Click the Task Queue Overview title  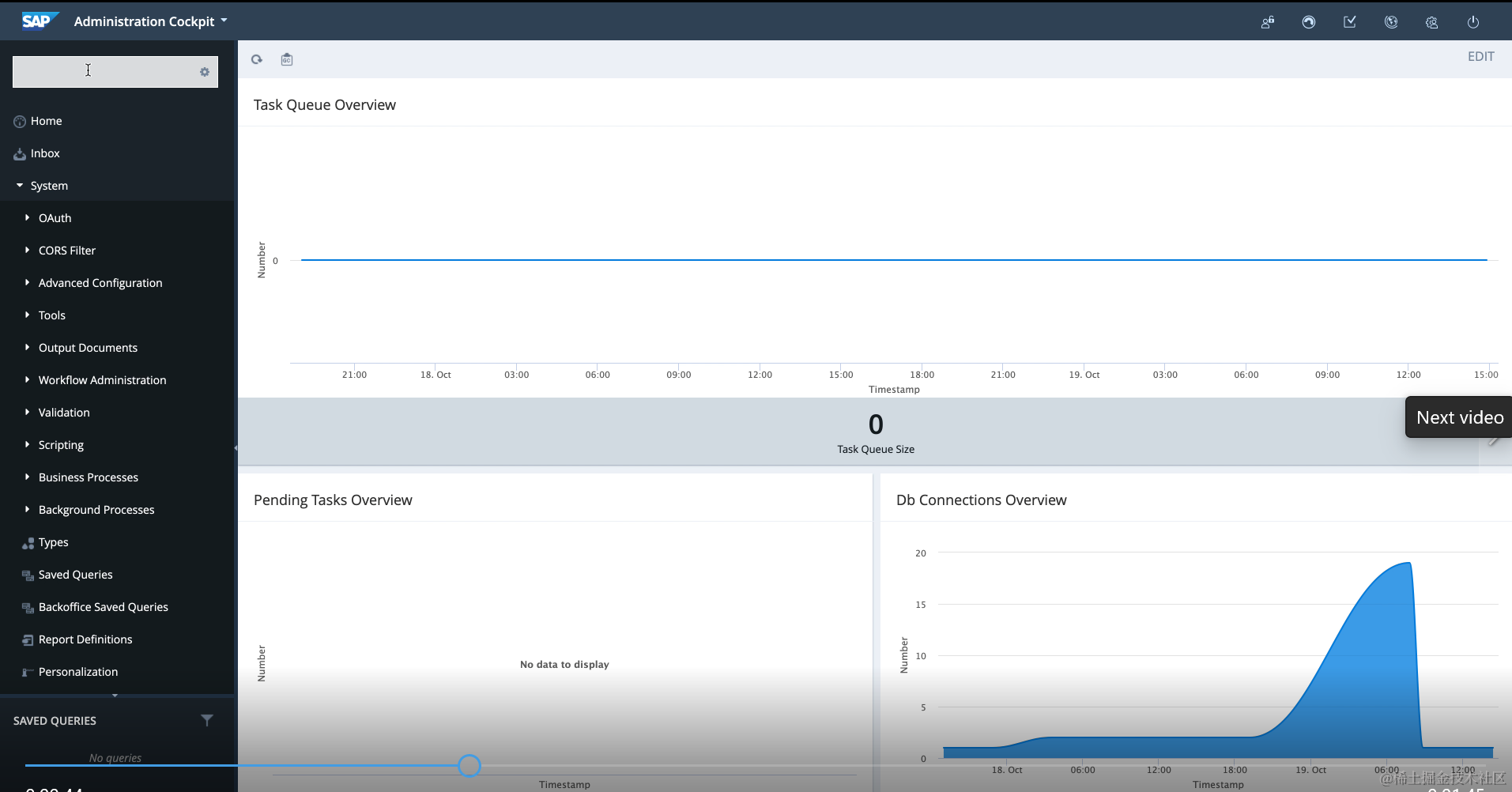point(325,105)
